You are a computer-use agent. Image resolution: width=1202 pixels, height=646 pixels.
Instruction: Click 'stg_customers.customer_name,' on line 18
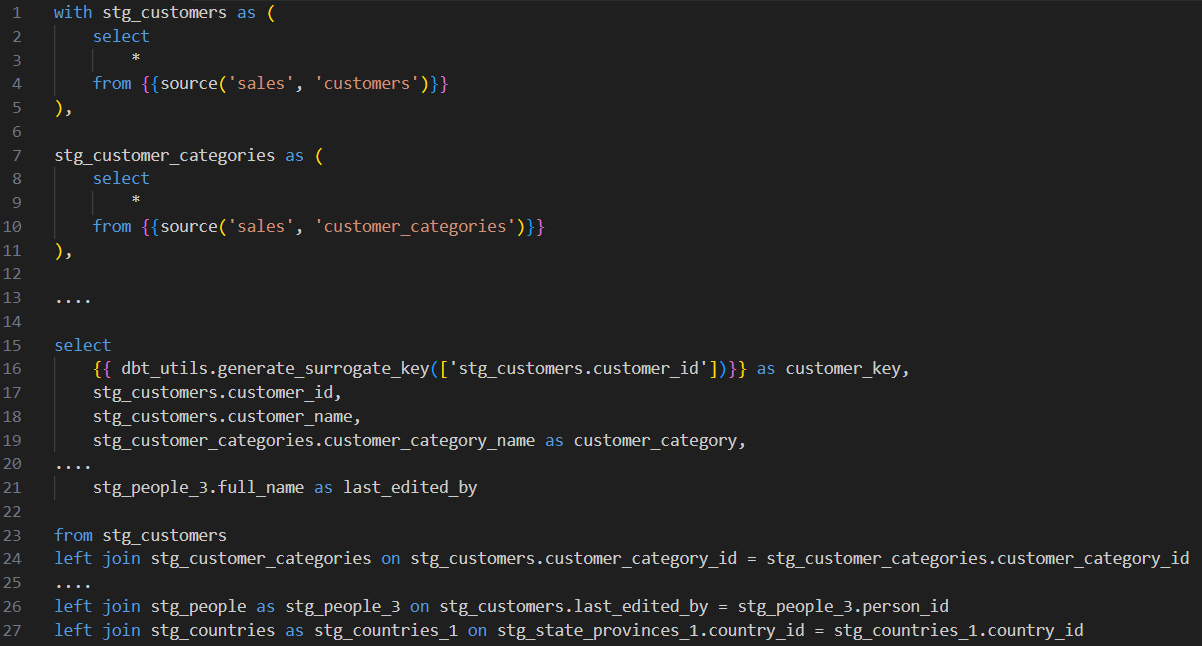coord(228,417)
